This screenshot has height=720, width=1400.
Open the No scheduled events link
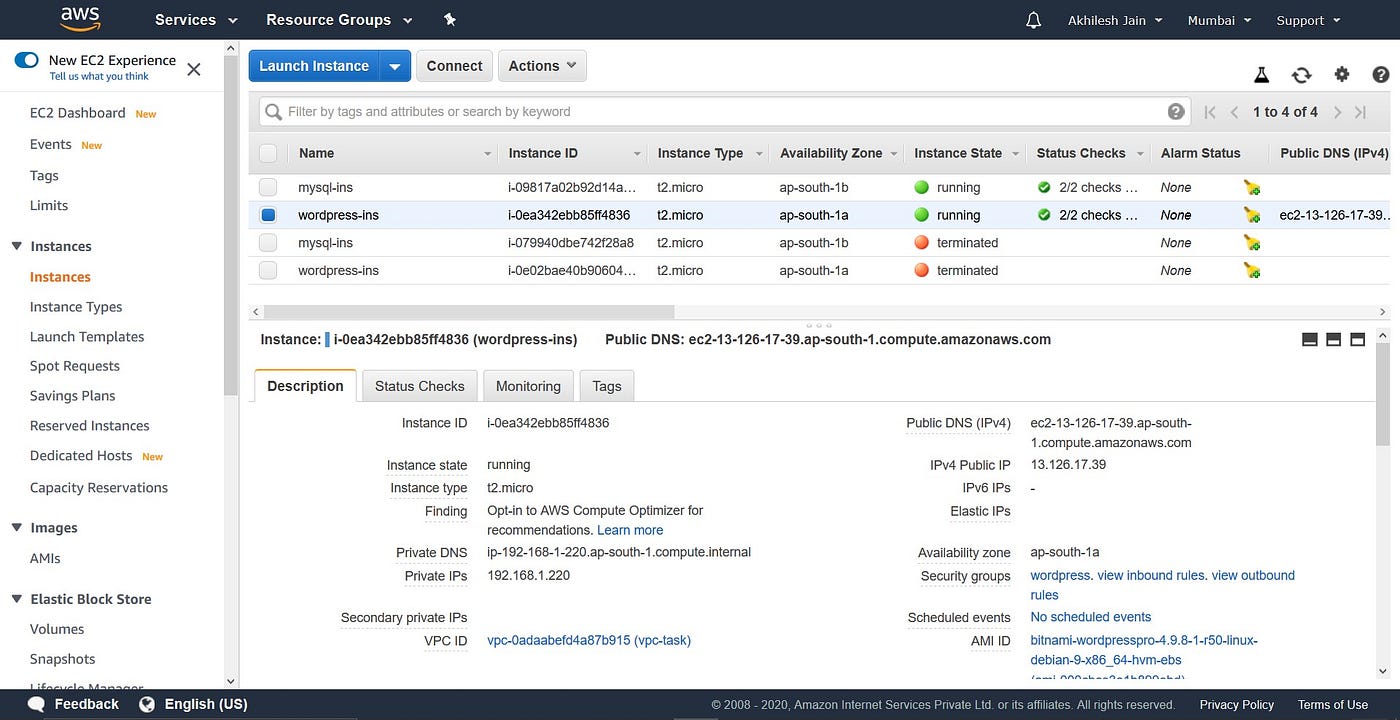1091,617
